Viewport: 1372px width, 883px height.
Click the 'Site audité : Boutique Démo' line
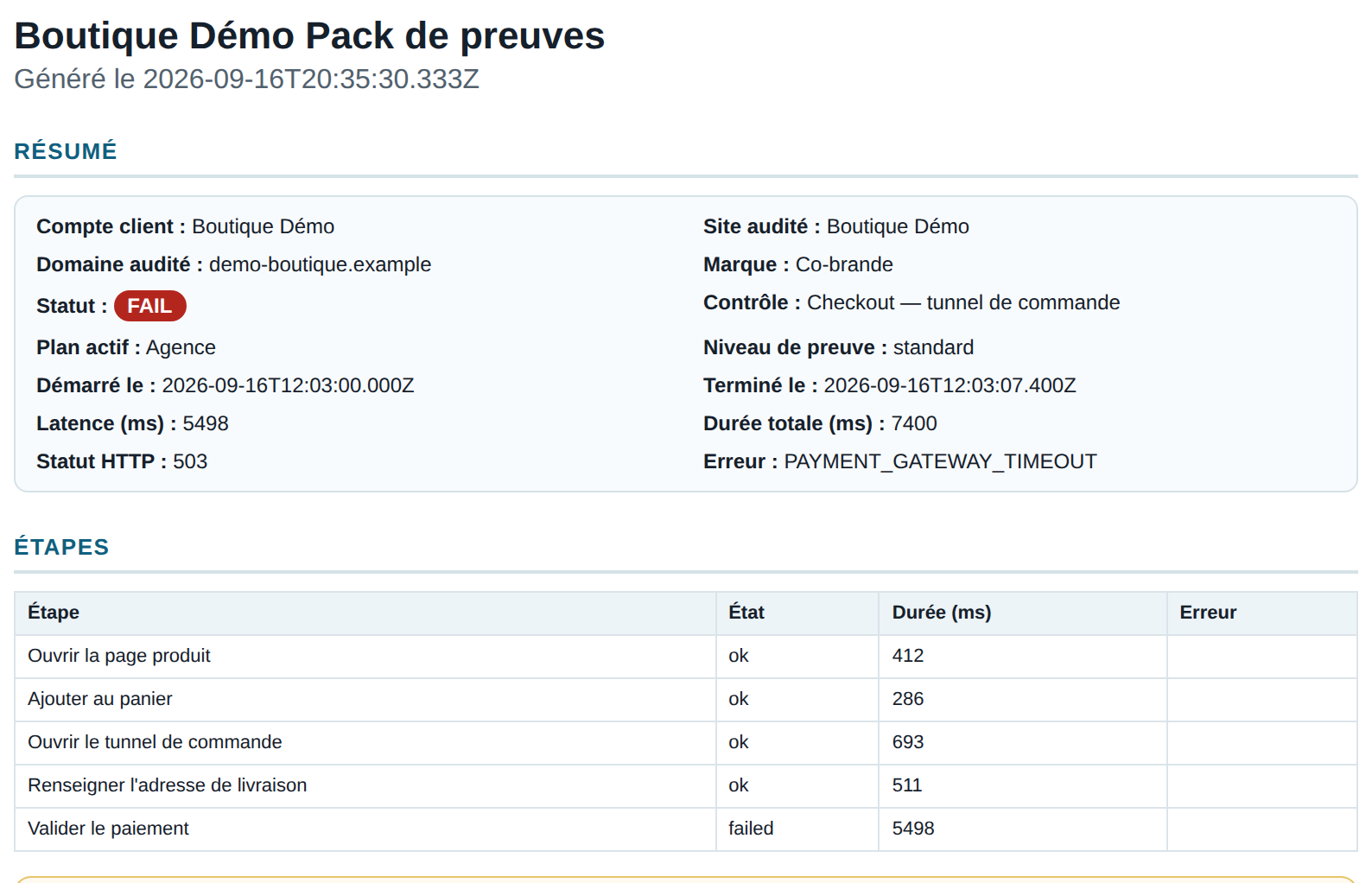click(835, 226)
